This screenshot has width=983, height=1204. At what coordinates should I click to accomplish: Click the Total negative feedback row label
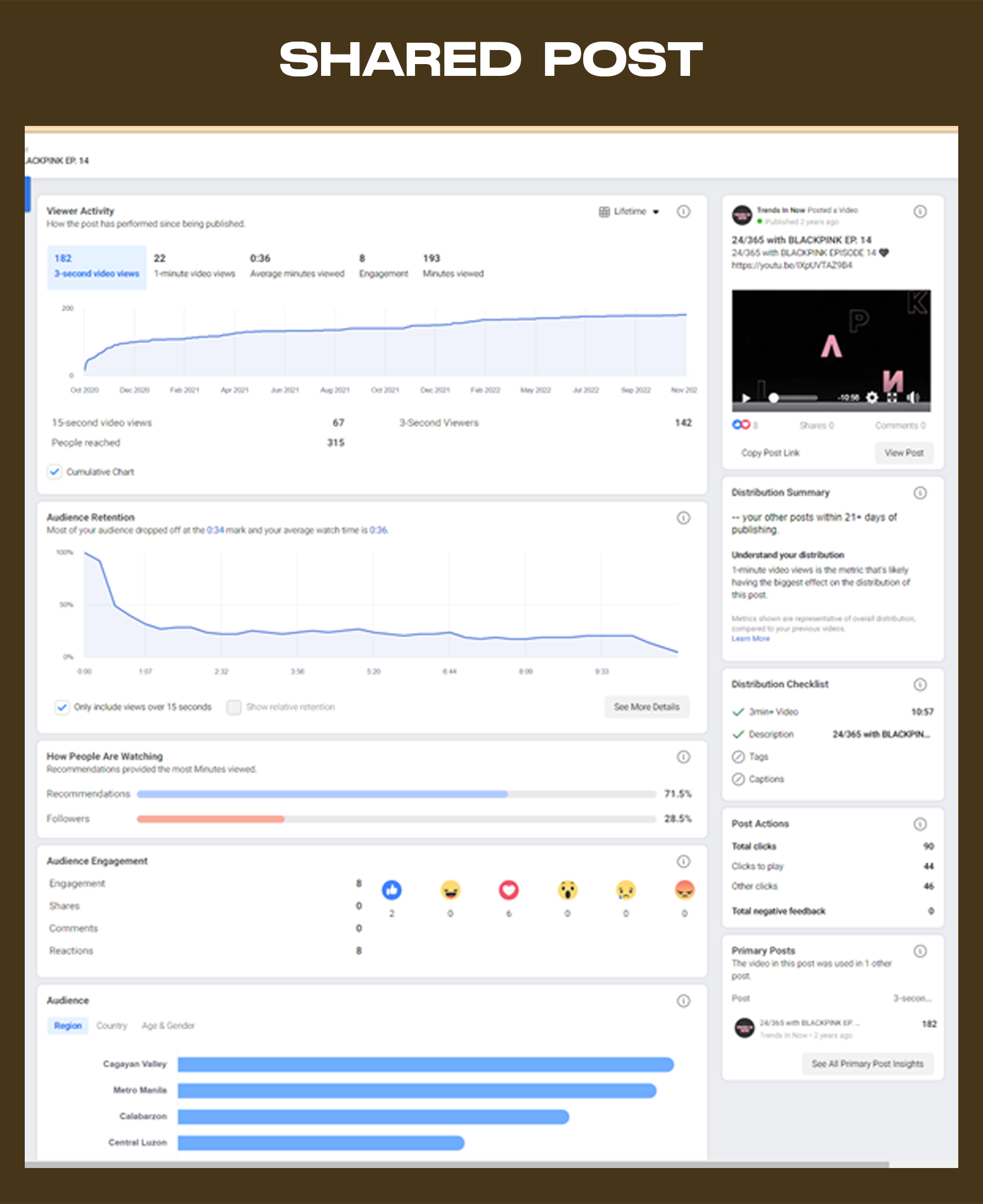pos(778,911)
